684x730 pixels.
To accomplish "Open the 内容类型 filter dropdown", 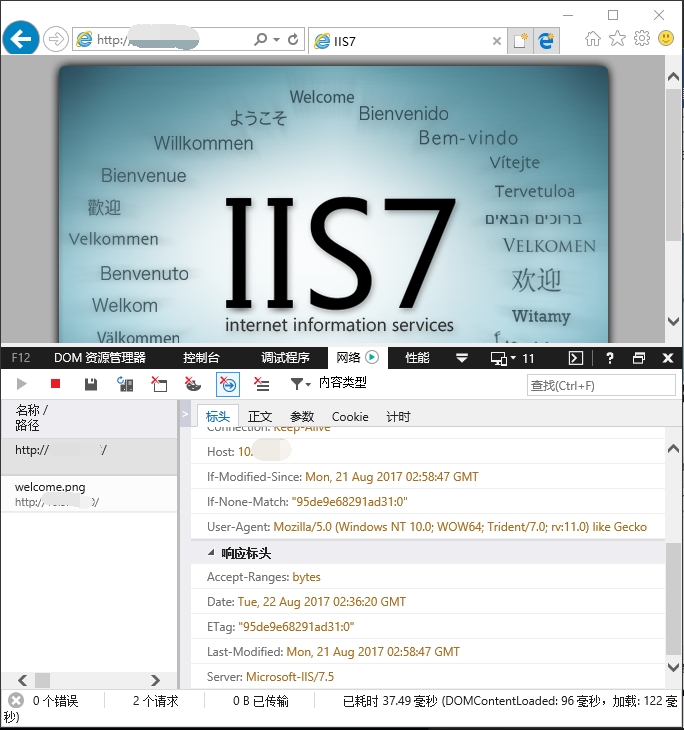I will 328,384.
